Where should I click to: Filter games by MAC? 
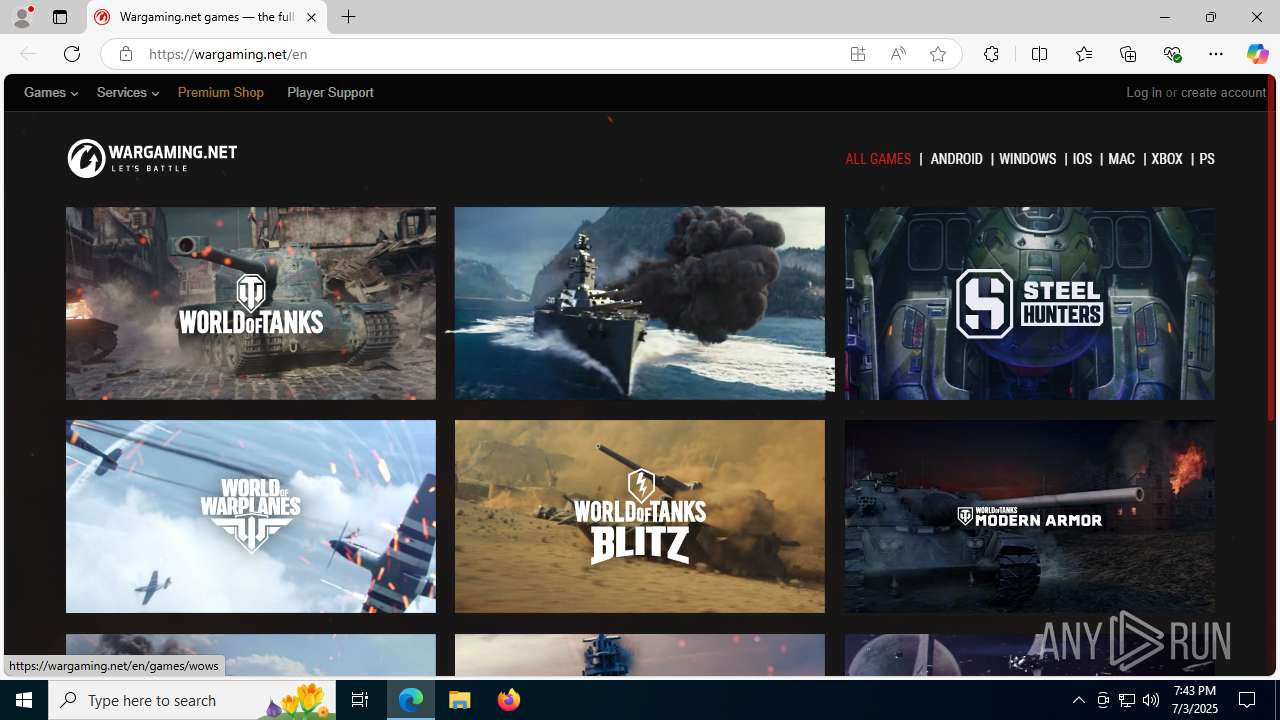(1122, 159)
